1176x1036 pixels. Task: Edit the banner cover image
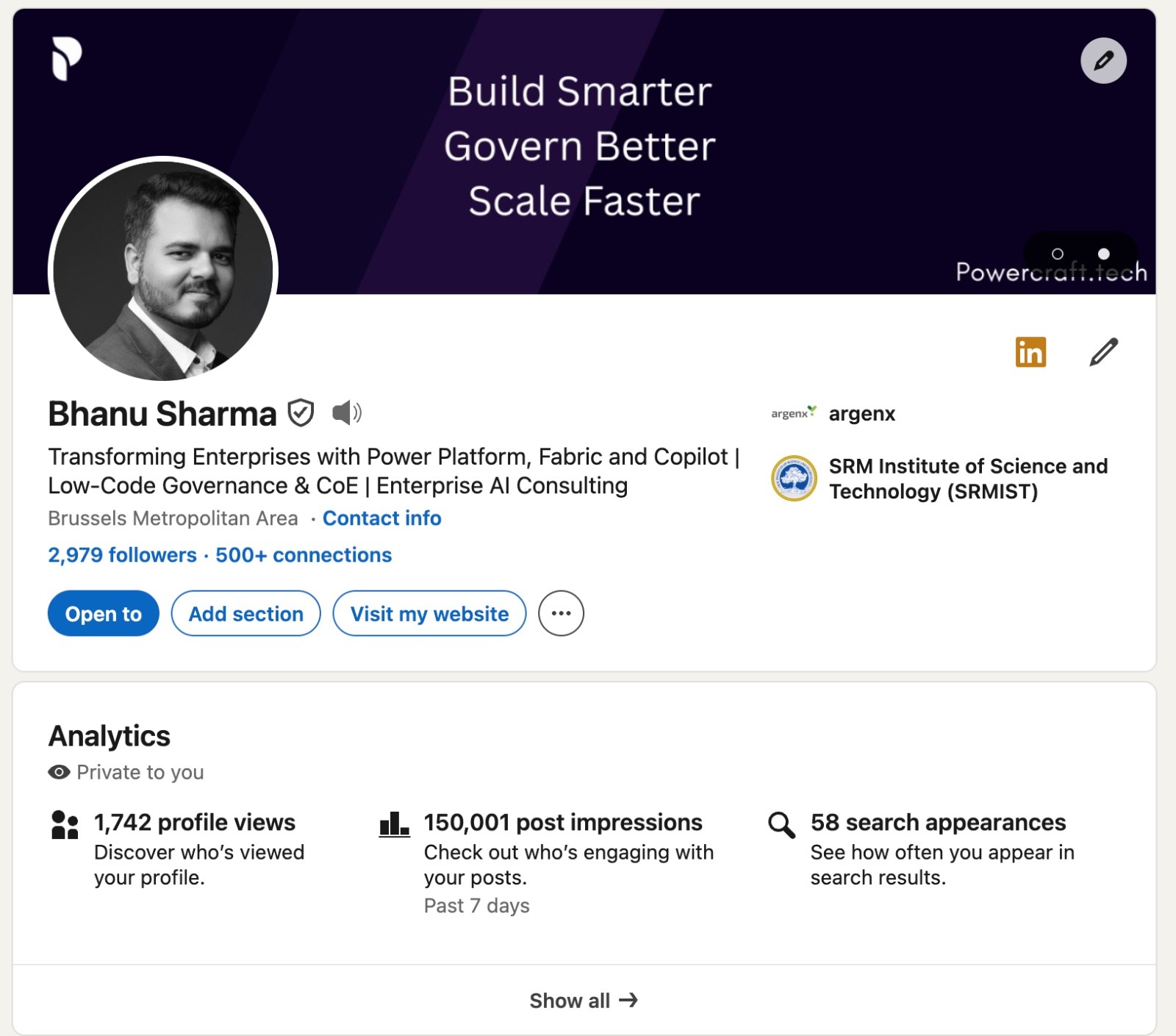tap(1103, 60)
